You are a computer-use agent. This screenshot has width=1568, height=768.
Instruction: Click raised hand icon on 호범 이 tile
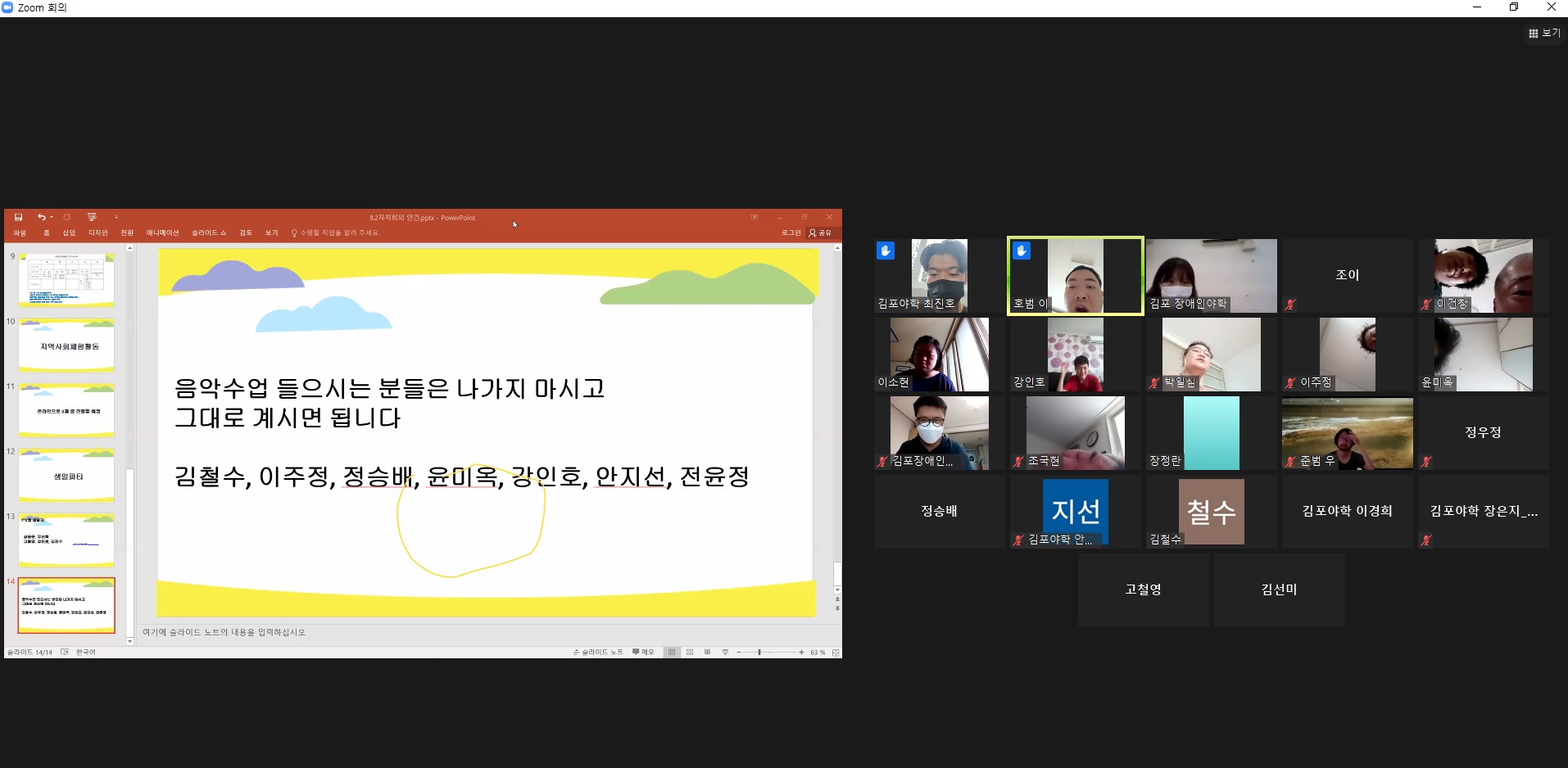(x=1022, y=251)
